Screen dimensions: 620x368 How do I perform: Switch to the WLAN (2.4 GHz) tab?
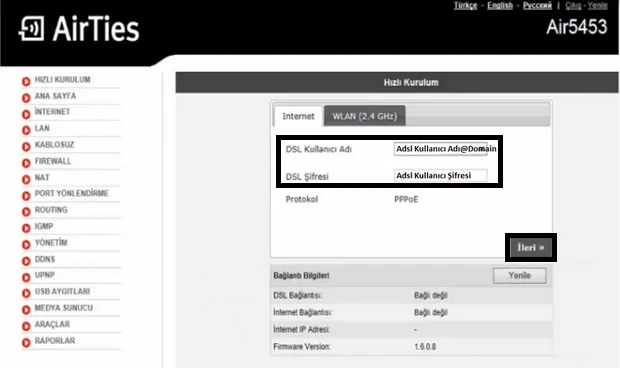[x=365, y=116]
